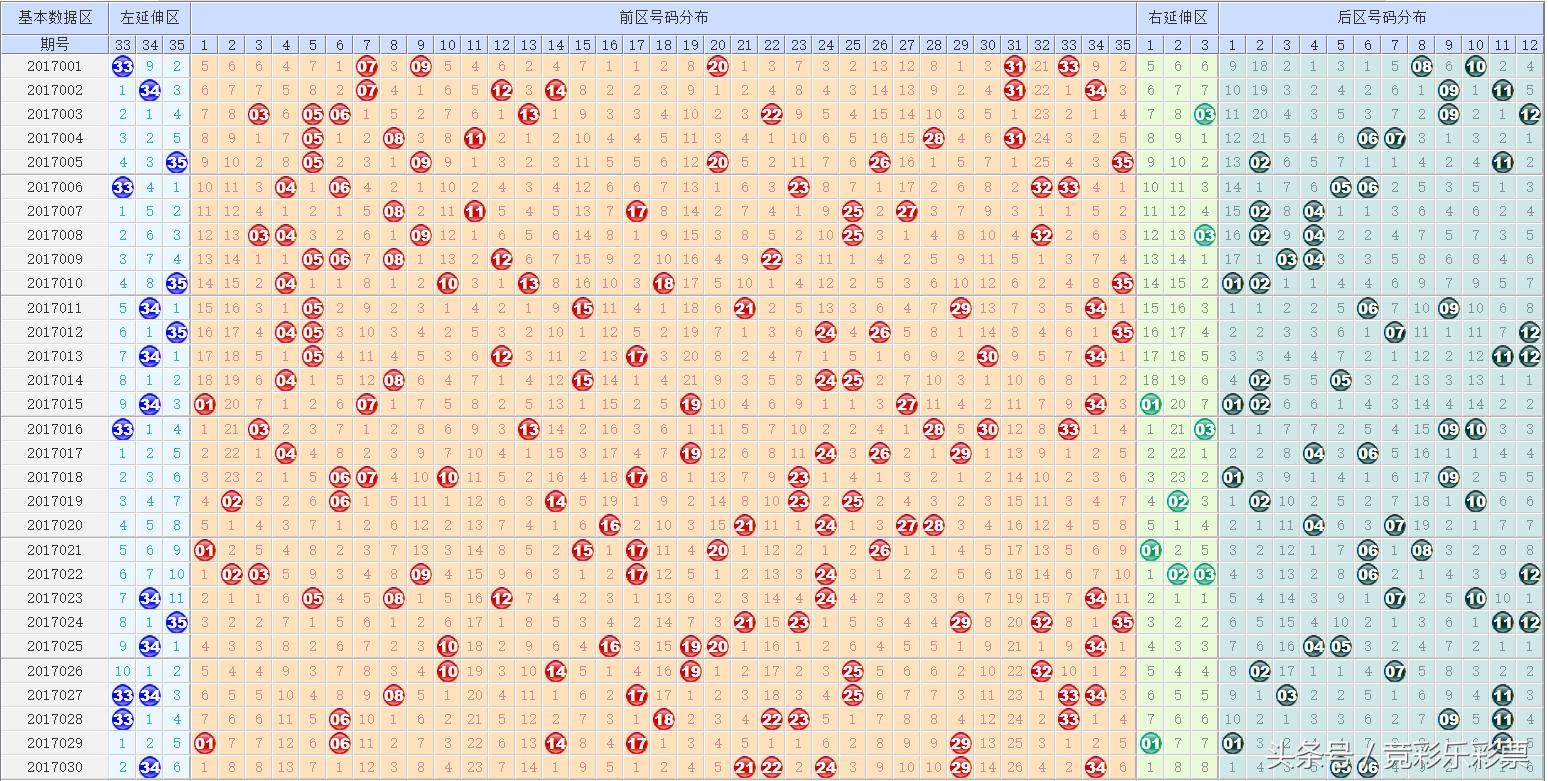This screenshot has height=781, width=1548.
Task: Click dark ball 10 in row 2017019 back zone
Action: click(x=1475, y=501)
